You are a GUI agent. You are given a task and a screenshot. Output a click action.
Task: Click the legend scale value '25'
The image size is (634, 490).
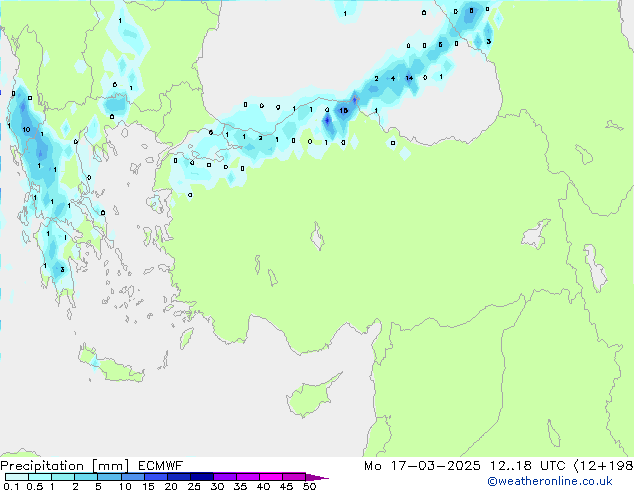click(x=194, y=486)
